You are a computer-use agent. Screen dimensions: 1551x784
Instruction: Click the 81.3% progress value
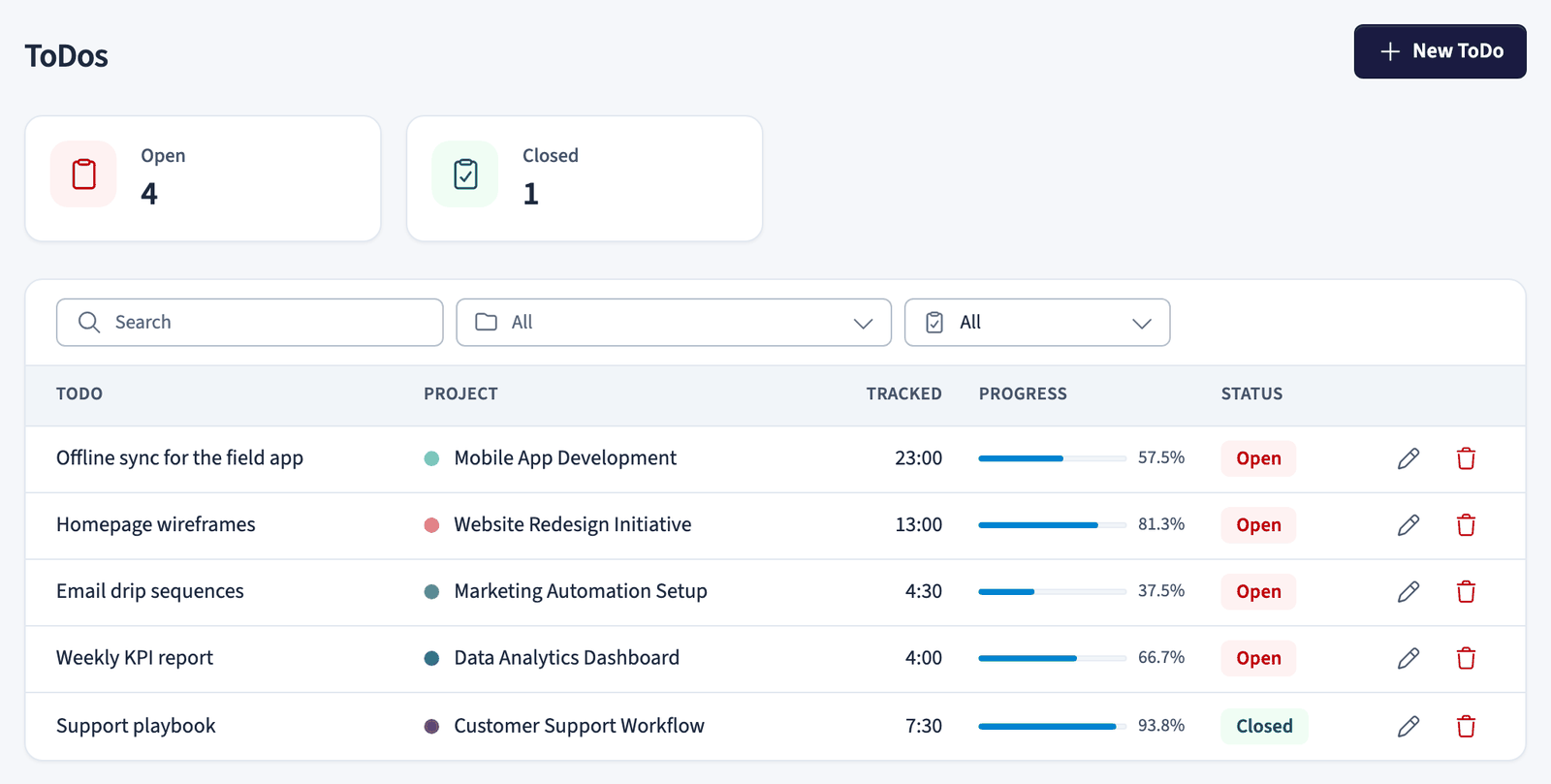coord(1161,524)
